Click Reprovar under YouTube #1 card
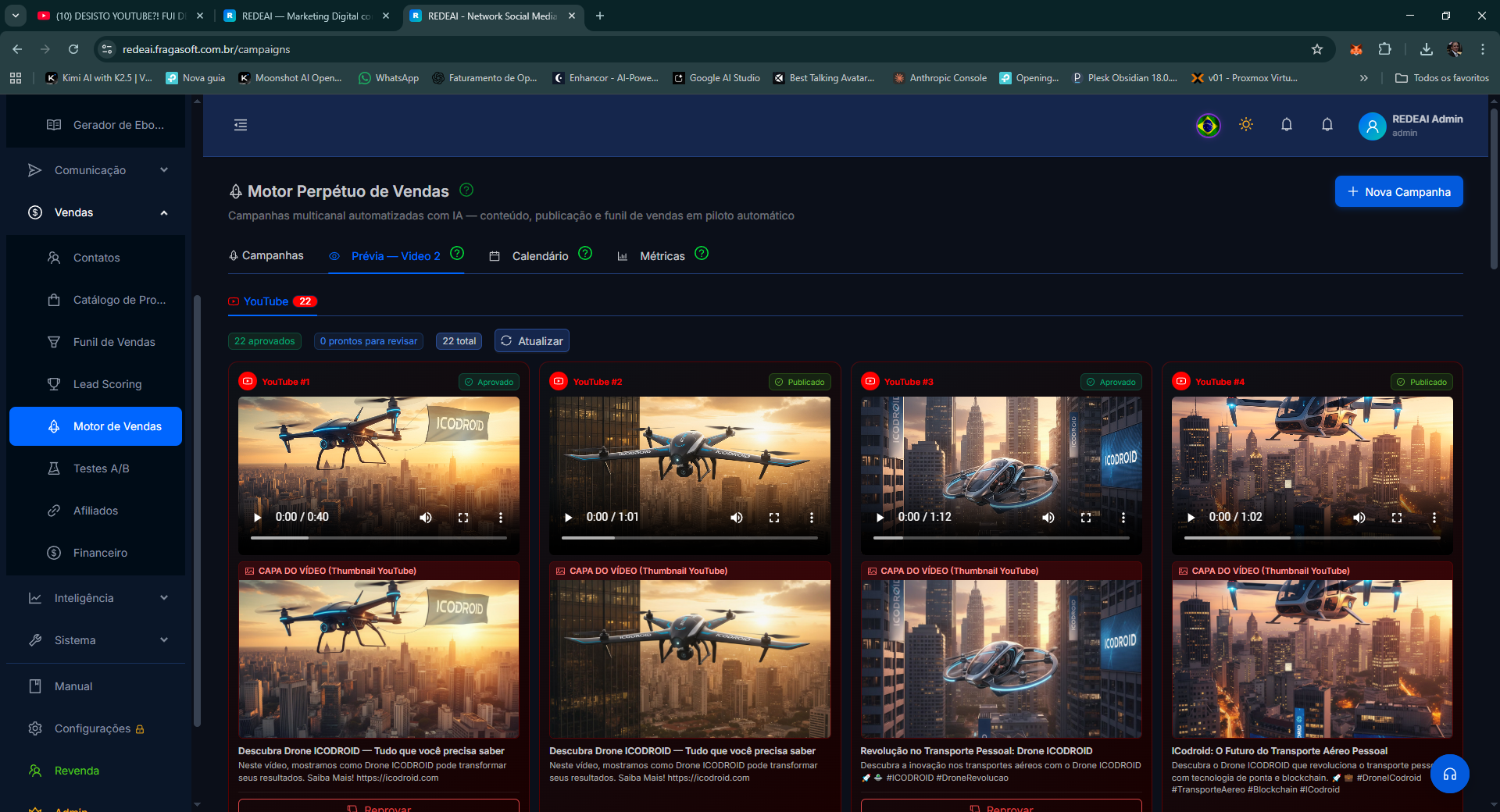 (379, 806)
